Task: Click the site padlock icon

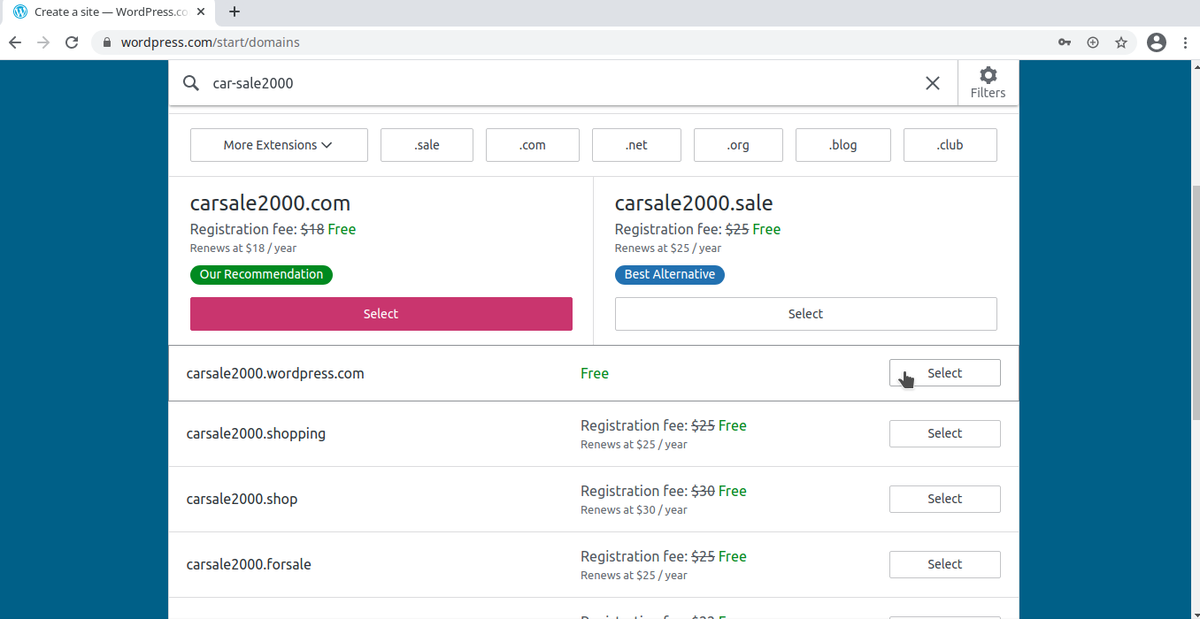Action: coord(106,43)
